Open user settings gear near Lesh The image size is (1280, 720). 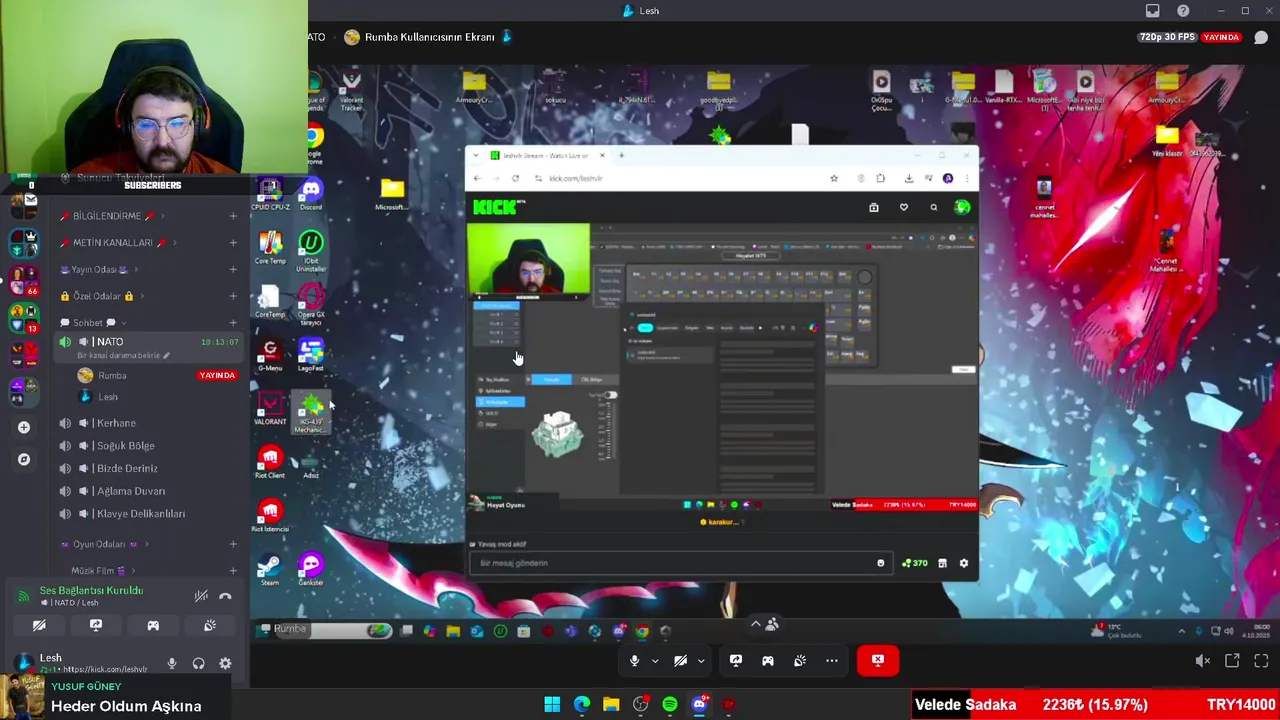point(225,663)
